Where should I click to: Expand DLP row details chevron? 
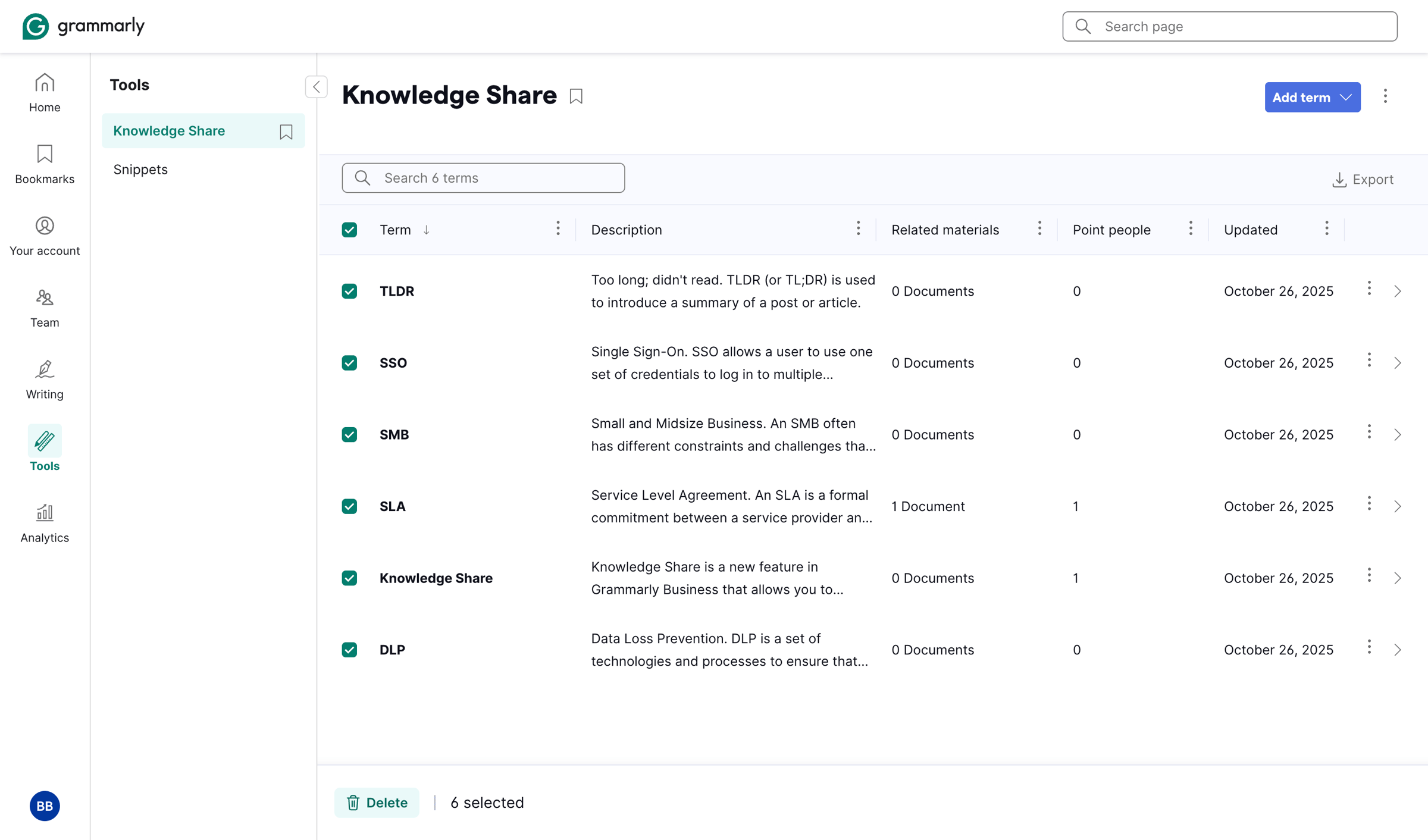[x=1398, y=650]
